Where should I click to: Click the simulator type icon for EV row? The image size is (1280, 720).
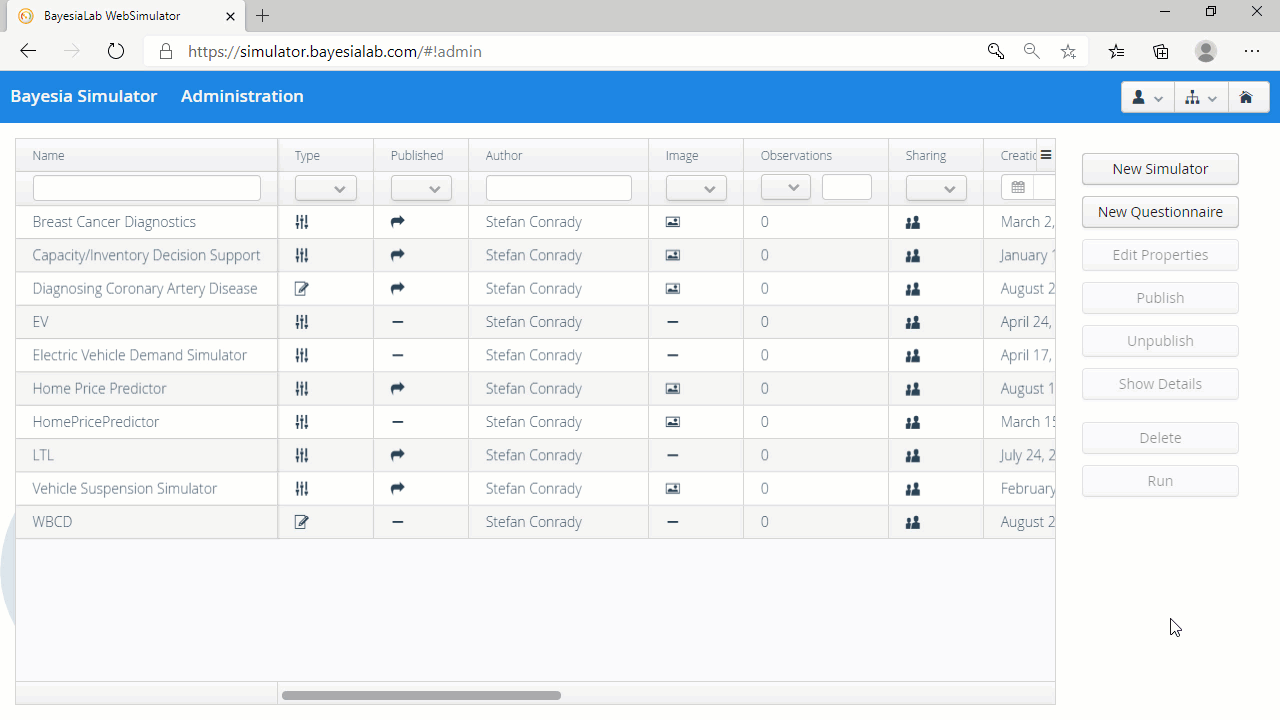[x=302, y=322]
